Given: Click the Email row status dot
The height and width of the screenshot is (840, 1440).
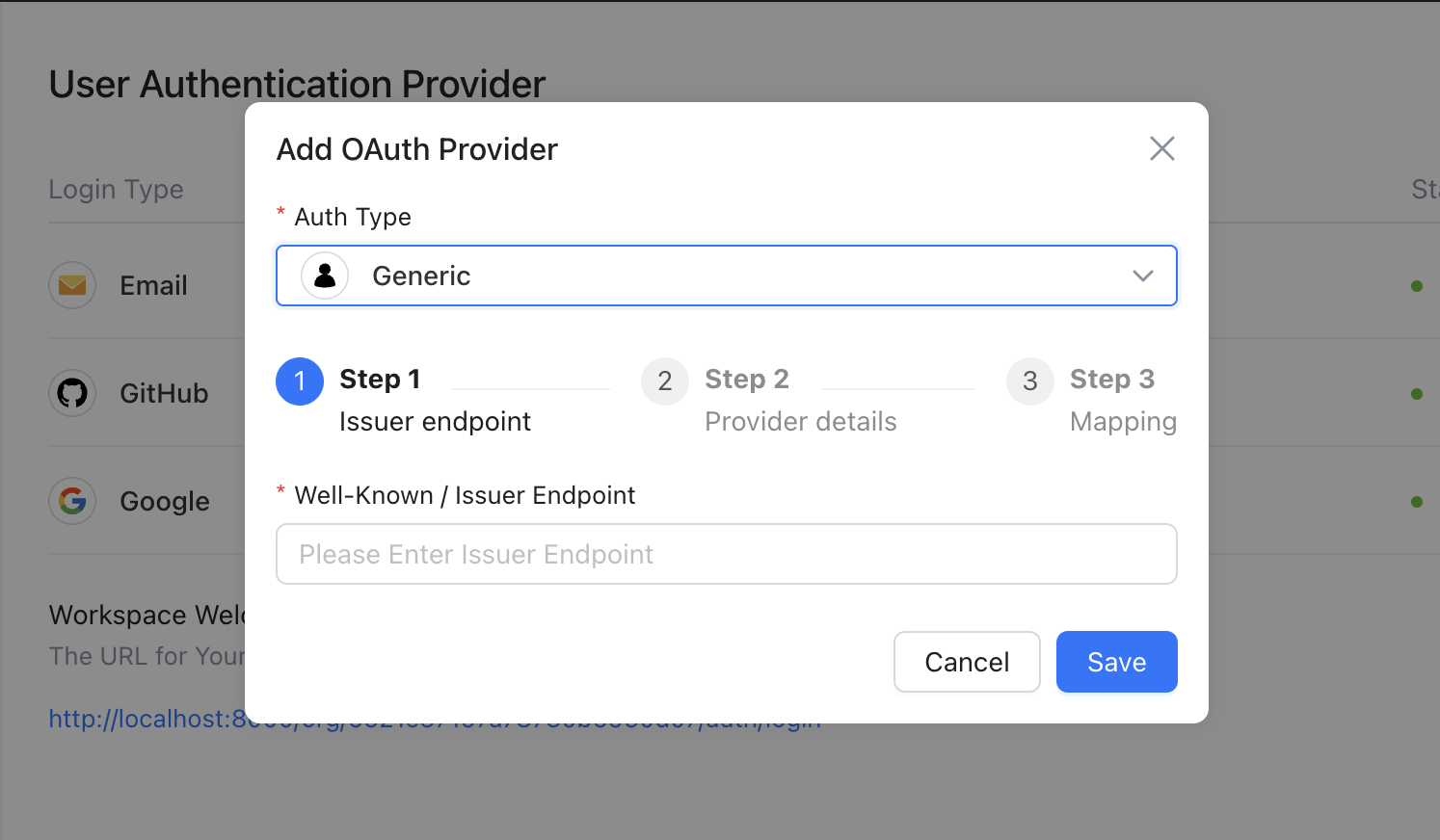Looking at the screenshot, I should 1417,286.
